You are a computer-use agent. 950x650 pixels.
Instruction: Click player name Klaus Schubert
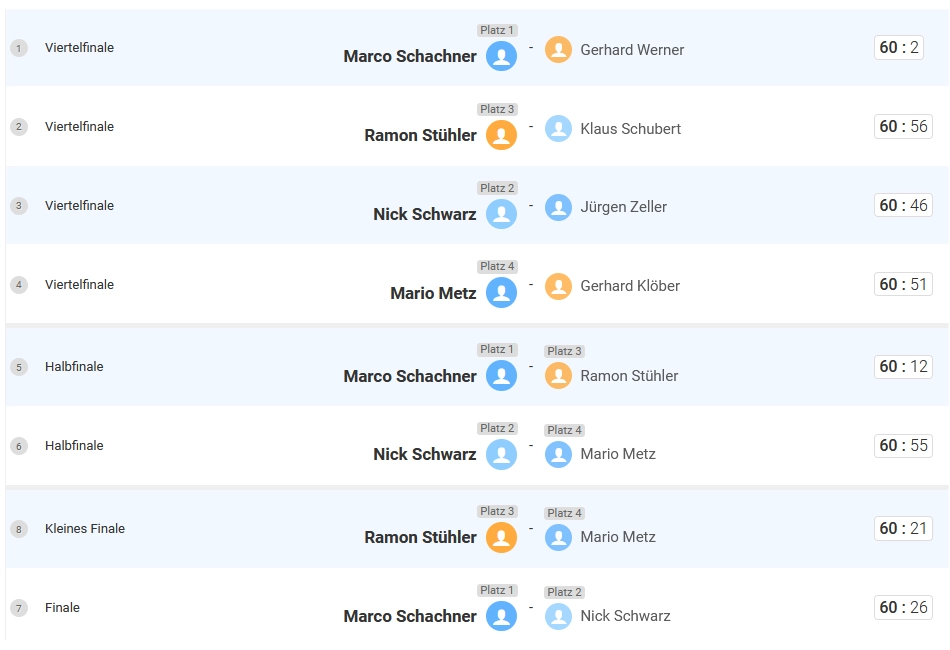[630, 129]
